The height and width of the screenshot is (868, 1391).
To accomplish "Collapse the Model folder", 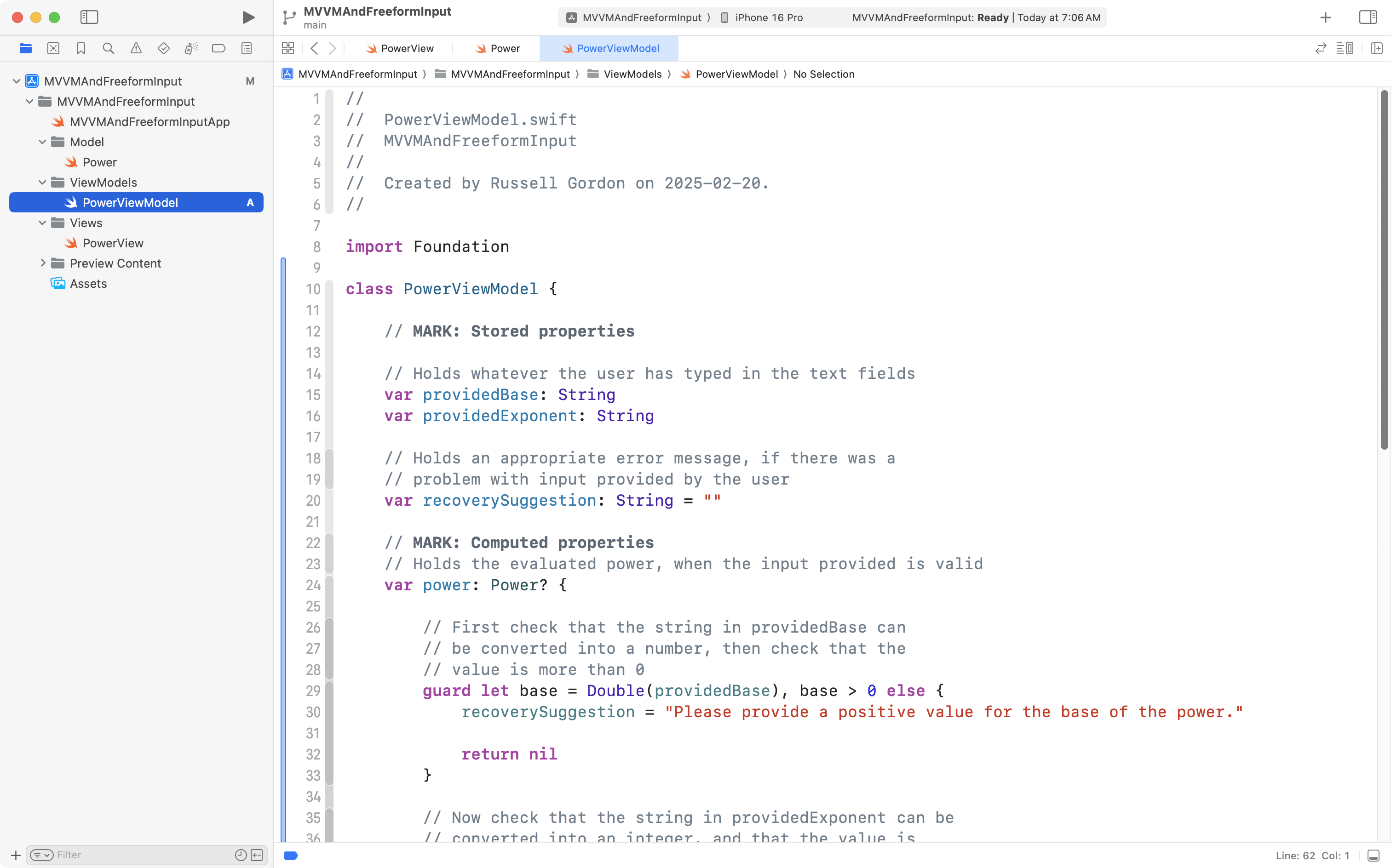I will [x=42, y=142].
